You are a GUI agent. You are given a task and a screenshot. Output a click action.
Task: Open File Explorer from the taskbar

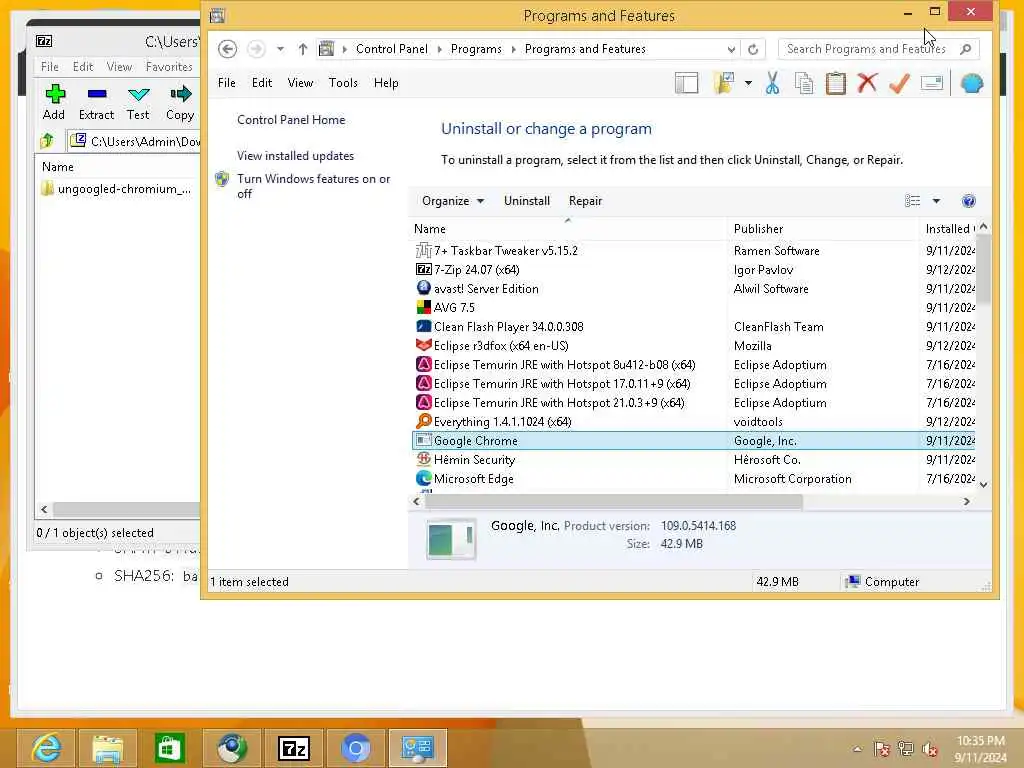pos(108,748)
